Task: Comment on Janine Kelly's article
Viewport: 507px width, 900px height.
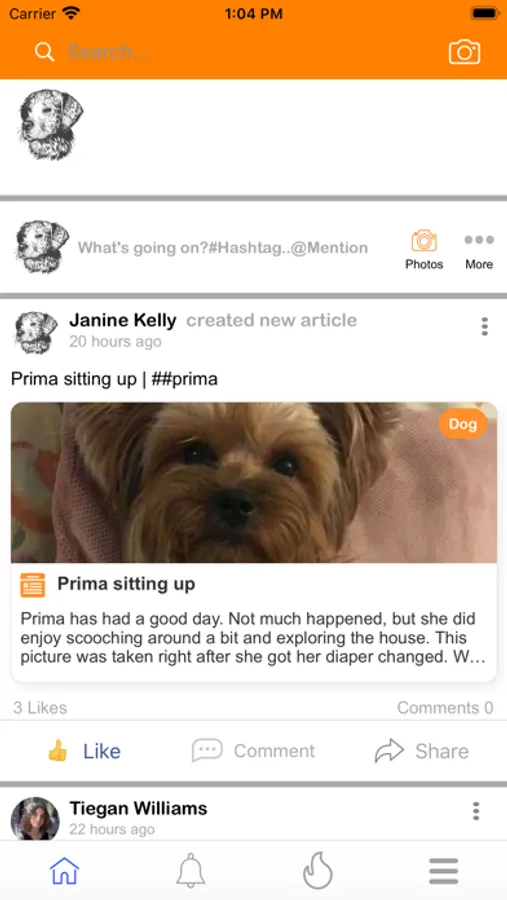Action: click(253, 751)
